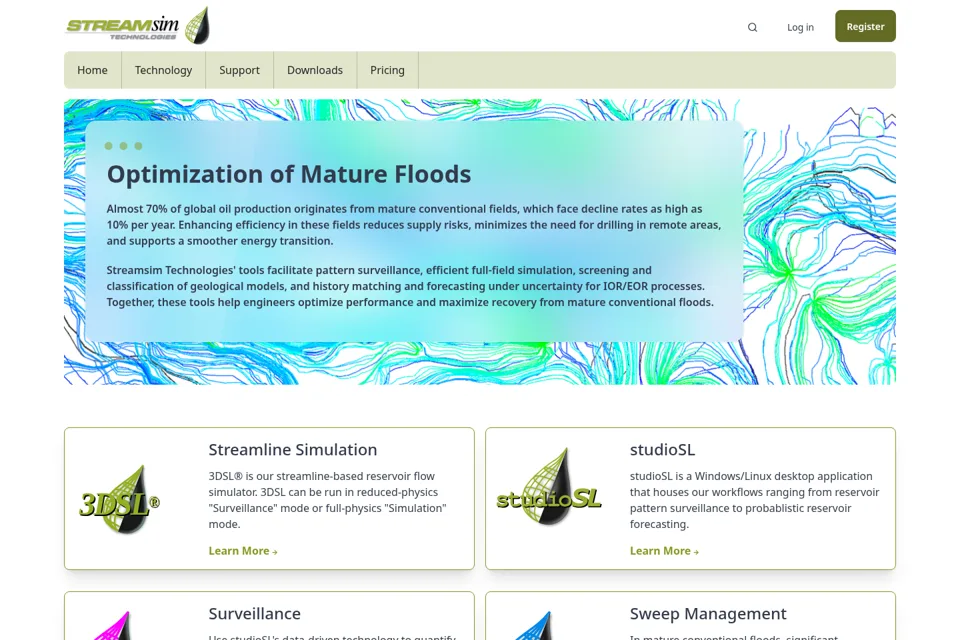The image size is (960, 640).
Task: Click the 3DSL description starting "3DSL® is our streamline-based"
Action: tap(328, 500)
